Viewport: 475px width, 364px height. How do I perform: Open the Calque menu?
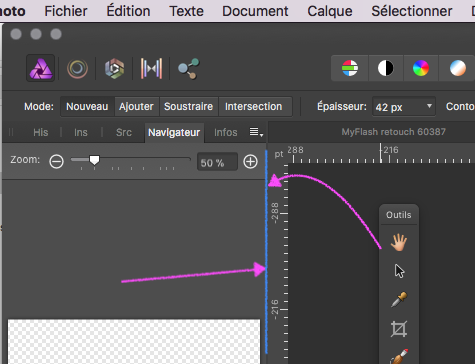coord(330,11)
